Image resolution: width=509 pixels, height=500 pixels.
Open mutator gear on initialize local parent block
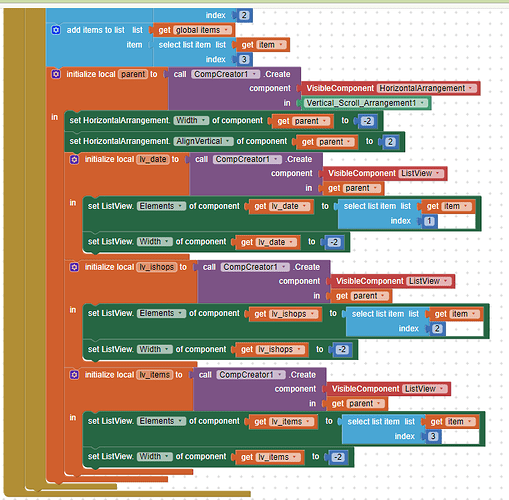[x=56, y=74]
